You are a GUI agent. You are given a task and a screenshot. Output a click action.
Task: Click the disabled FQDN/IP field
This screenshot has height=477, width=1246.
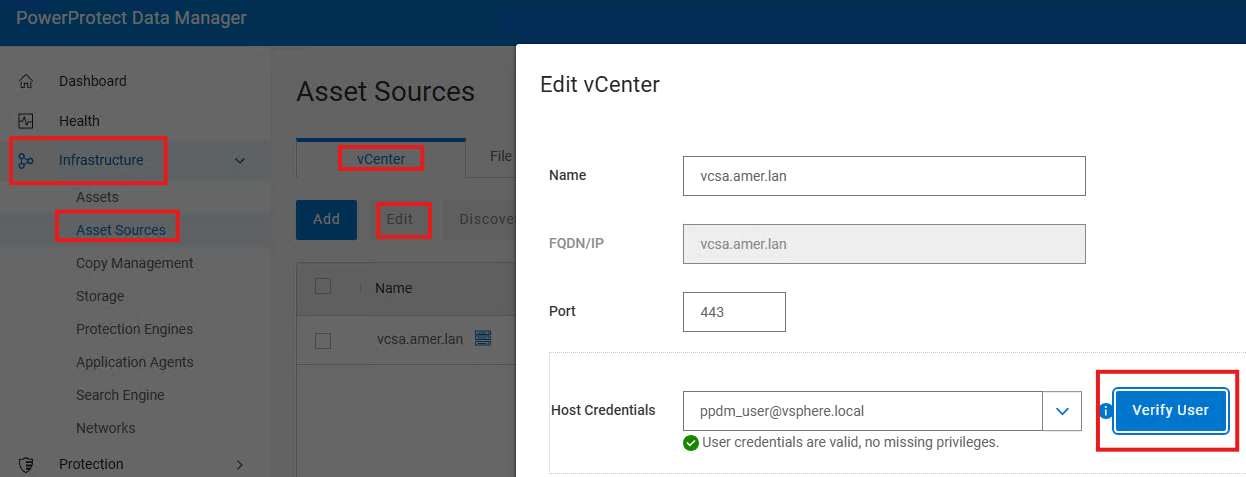884,244
